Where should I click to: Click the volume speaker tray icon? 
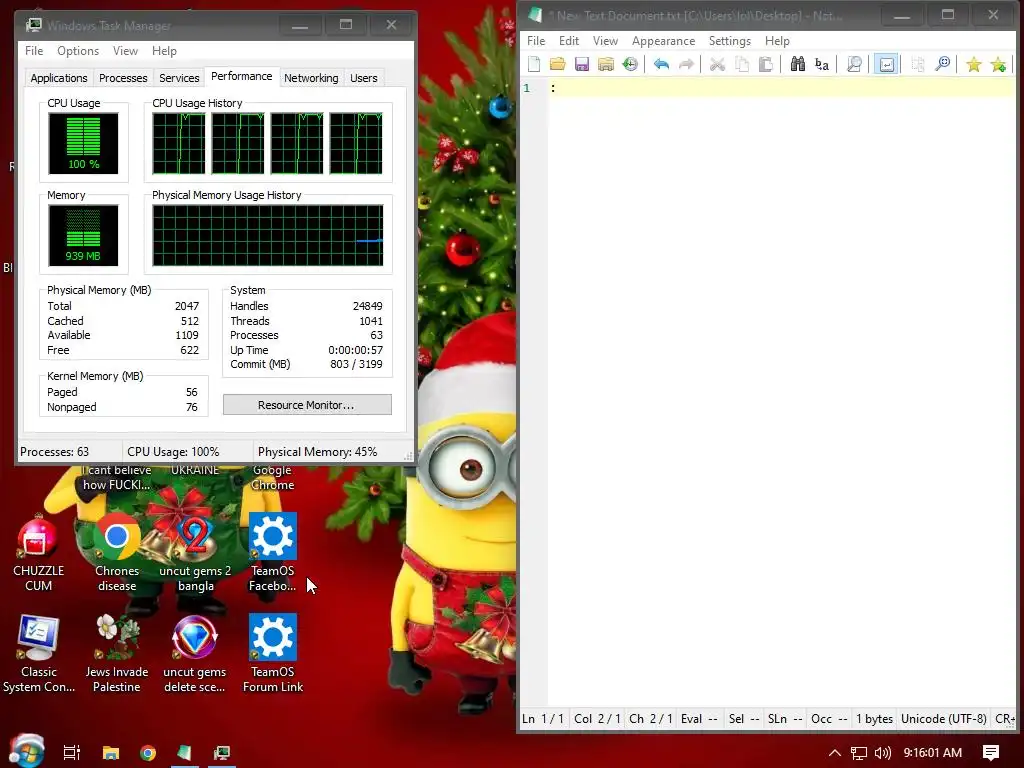tap(882, 753)
